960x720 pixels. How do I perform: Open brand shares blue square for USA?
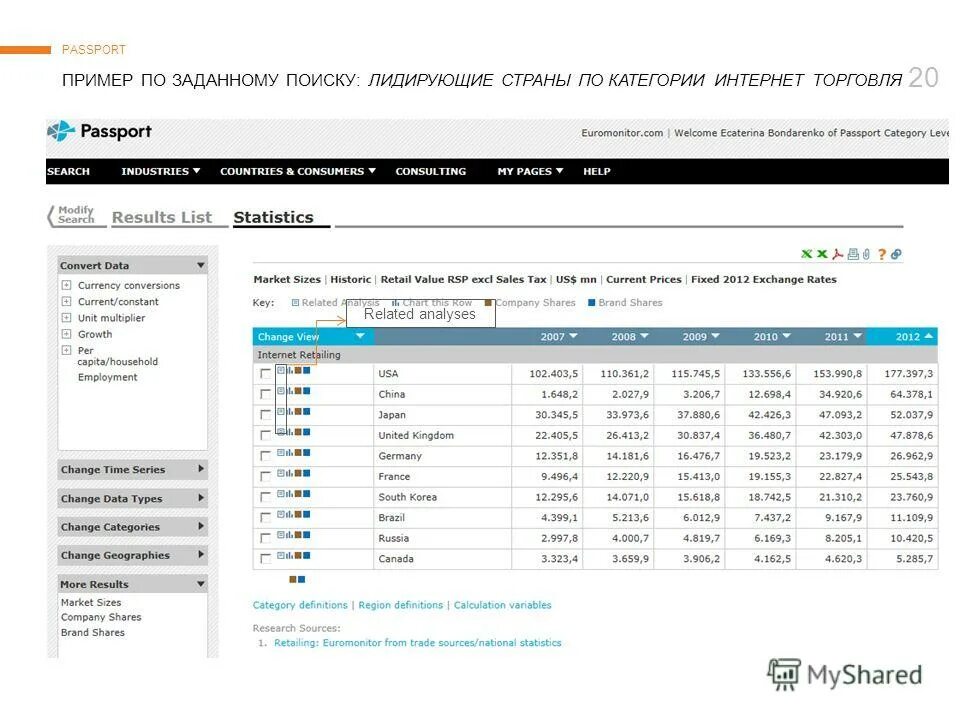(307, 370)
